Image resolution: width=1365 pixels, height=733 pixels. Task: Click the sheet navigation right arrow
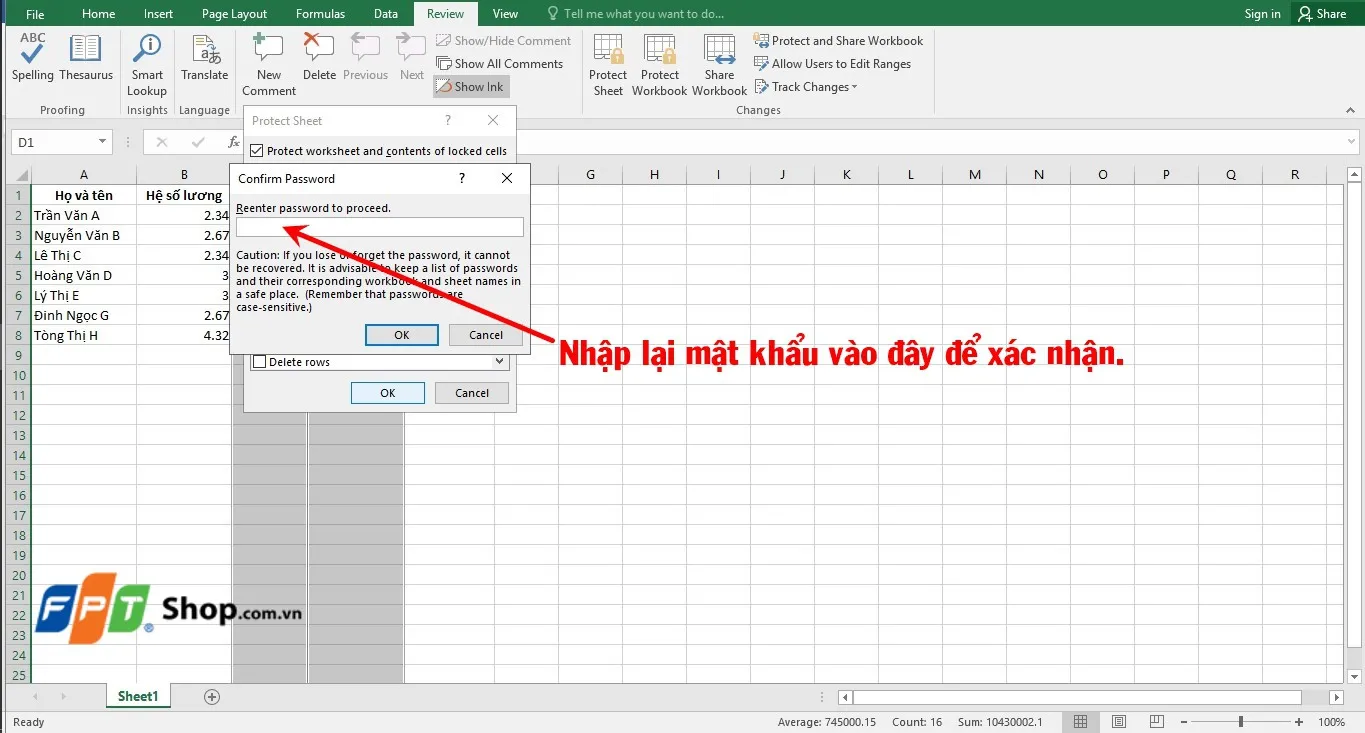[63, 697]
